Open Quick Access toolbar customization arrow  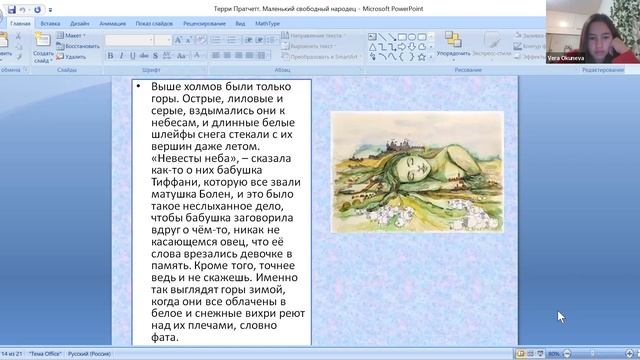click(x=50, y=10)
